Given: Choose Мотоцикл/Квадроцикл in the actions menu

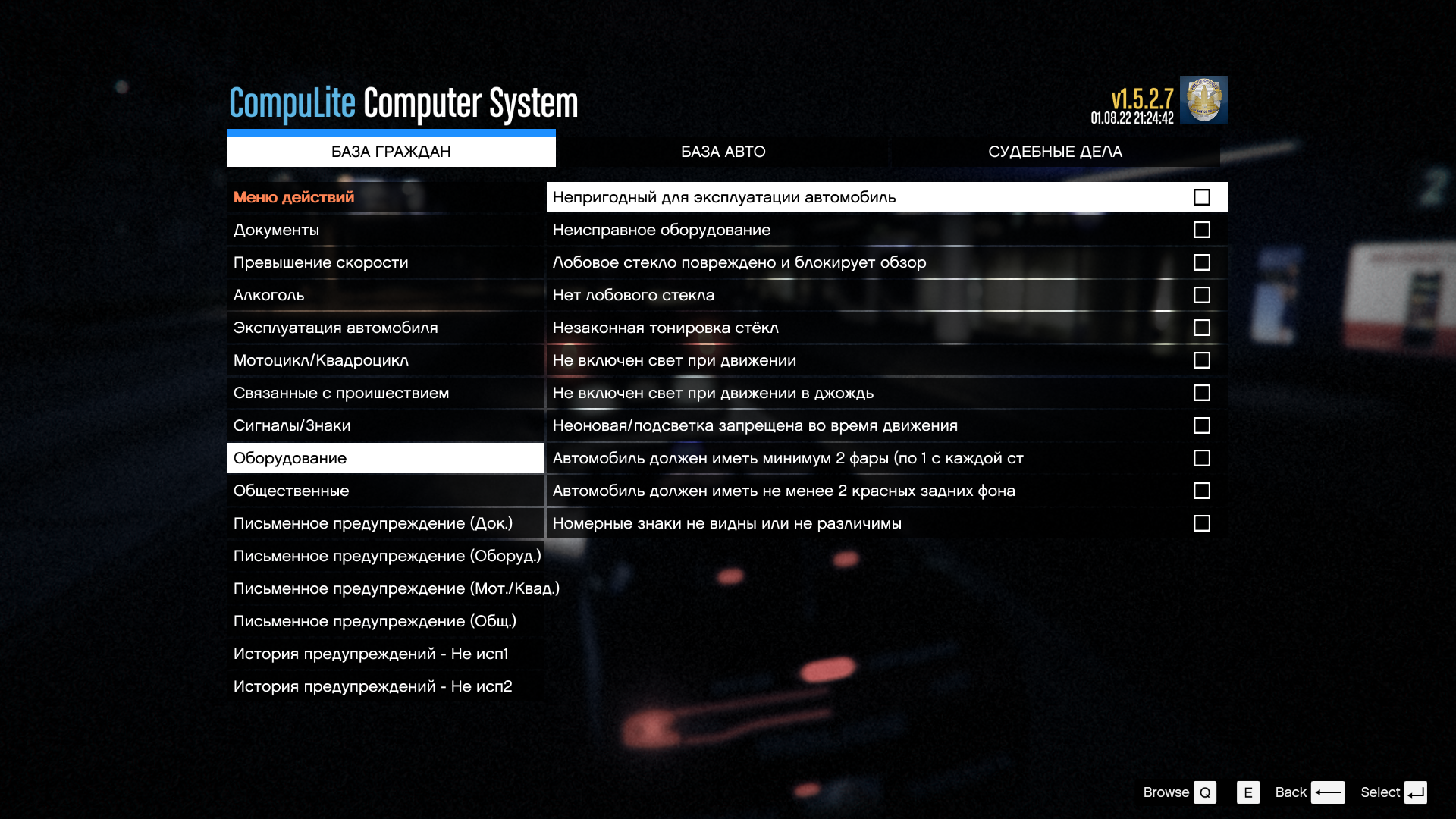Looking at the screenshot, I should pos(321,360).
